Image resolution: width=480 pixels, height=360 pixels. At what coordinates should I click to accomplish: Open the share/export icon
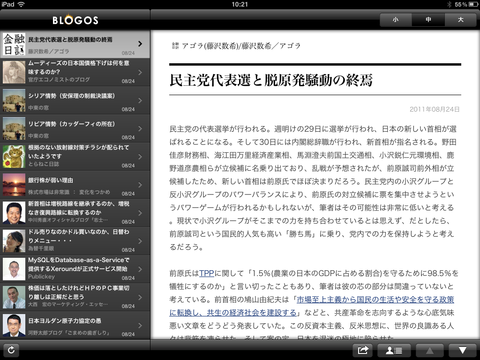click(x=363, y=350)
